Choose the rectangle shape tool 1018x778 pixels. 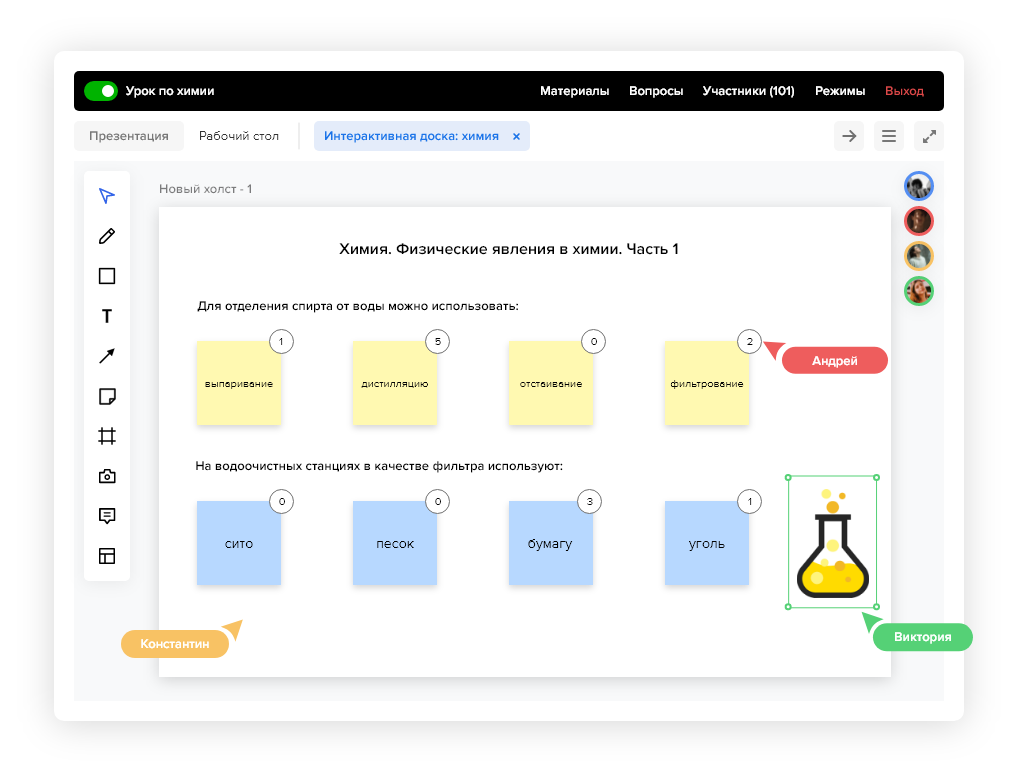click(107, 276)
